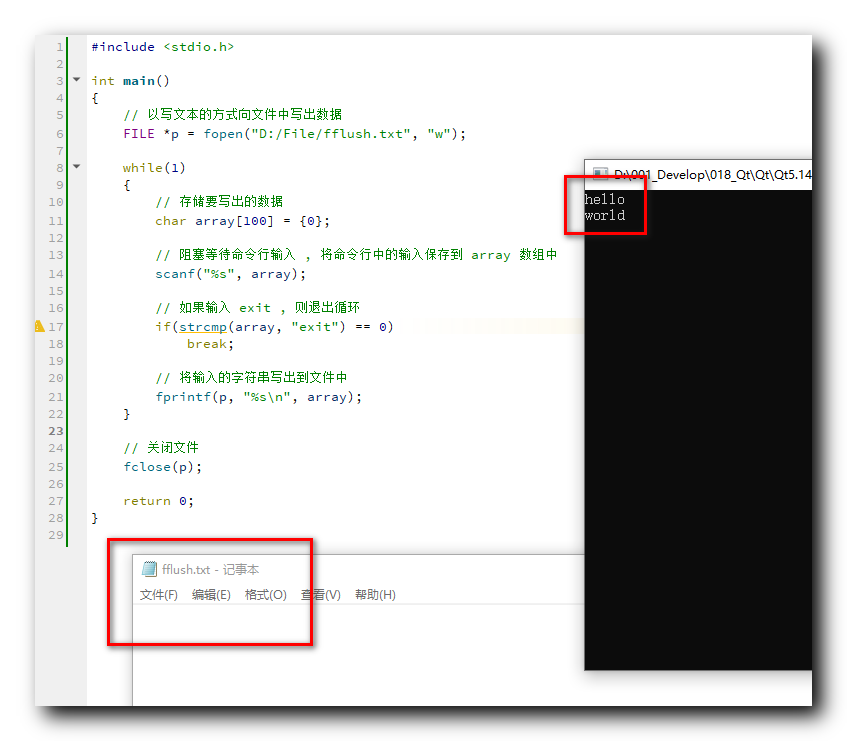Click the #include <stdio.h> line
Image resolution: width=847 pixels, height=741 pixels.
pyautogui.click(x=163, y=47)
